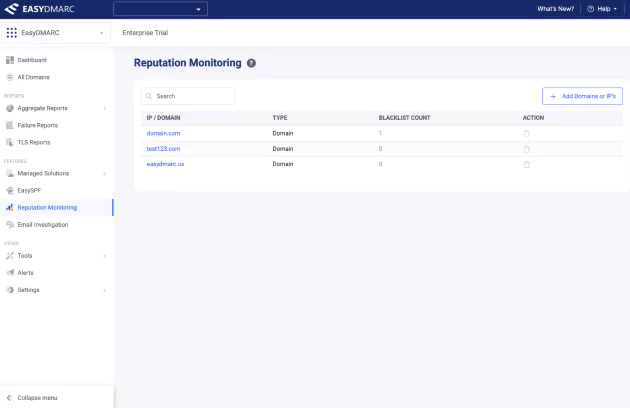Image resolution: width=630 pixels, height=408 pixels.
Task: Click blacklist count 0 for test123.com
Action: [x=380, y=148]
